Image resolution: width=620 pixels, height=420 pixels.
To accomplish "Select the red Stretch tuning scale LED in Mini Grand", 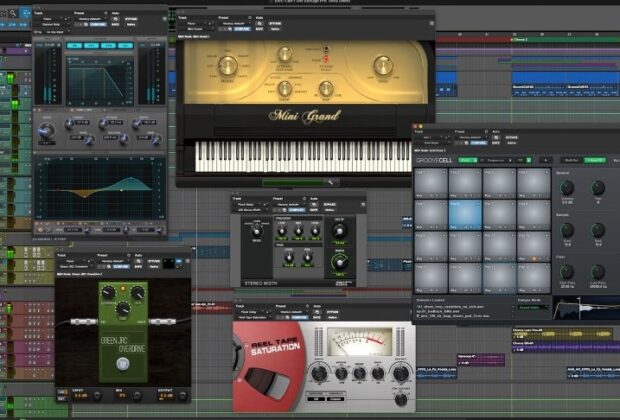I will (x=326, y=59).
